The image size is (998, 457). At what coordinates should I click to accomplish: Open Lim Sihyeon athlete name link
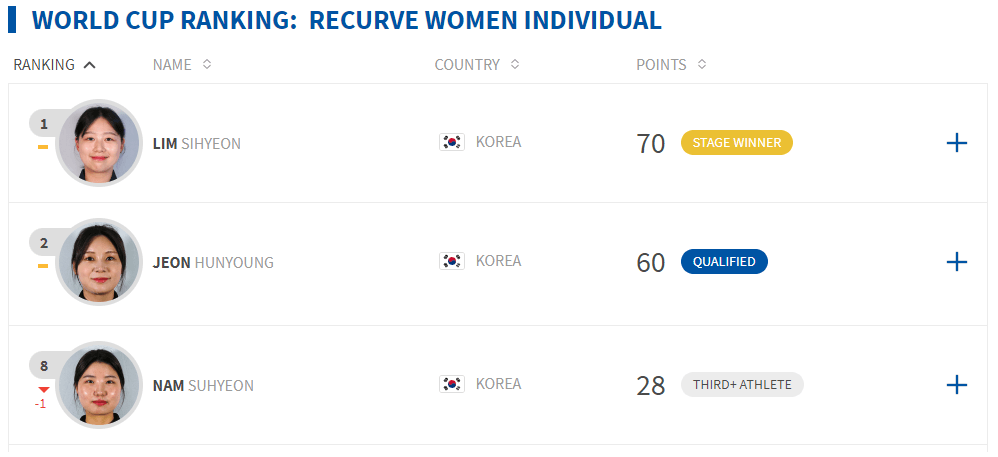pyautogui.click(x=197, y=144)
